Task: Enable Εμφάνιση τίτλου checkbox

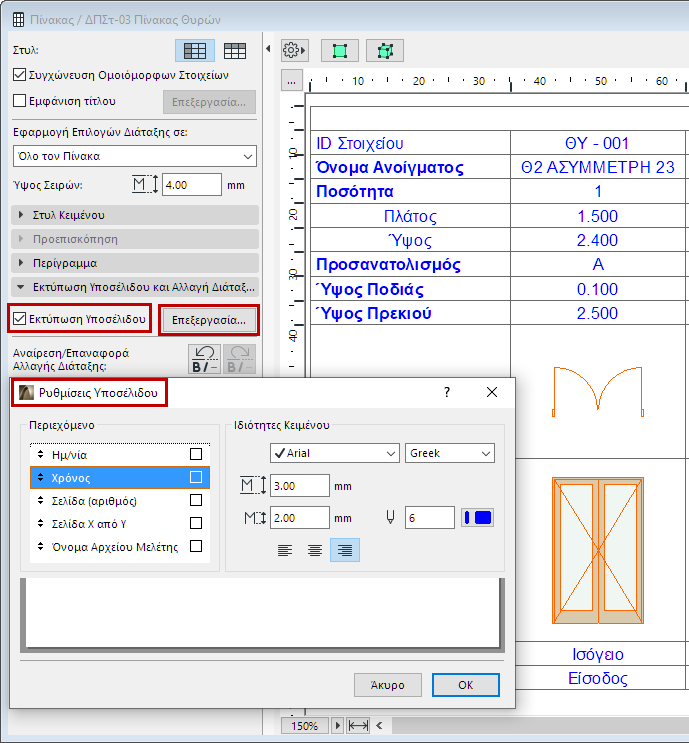Action: 19,100
